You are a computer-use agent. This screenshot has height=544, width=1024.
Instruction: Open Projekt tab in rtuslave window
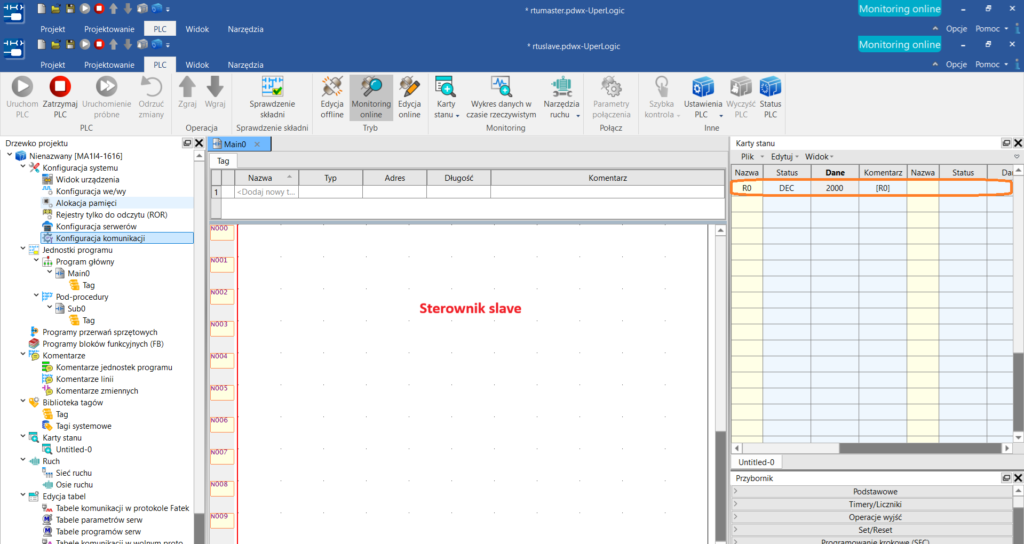[x=52, y=65]
